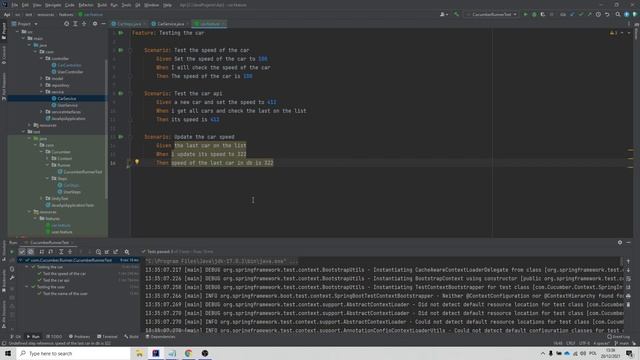Collapse the service folder

(x=42, y=92)
